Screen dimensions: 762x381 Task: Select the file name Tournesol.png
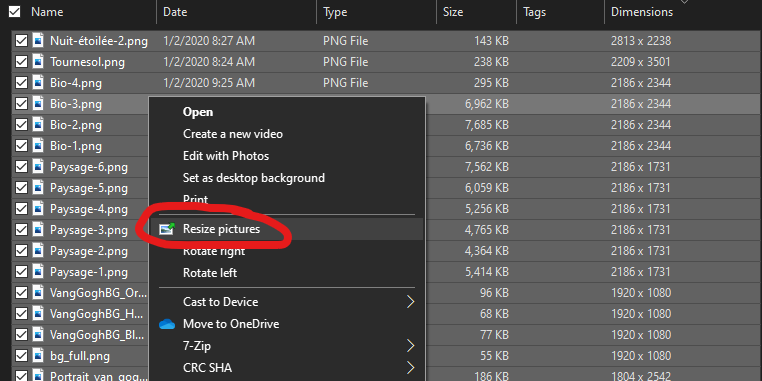87,62
